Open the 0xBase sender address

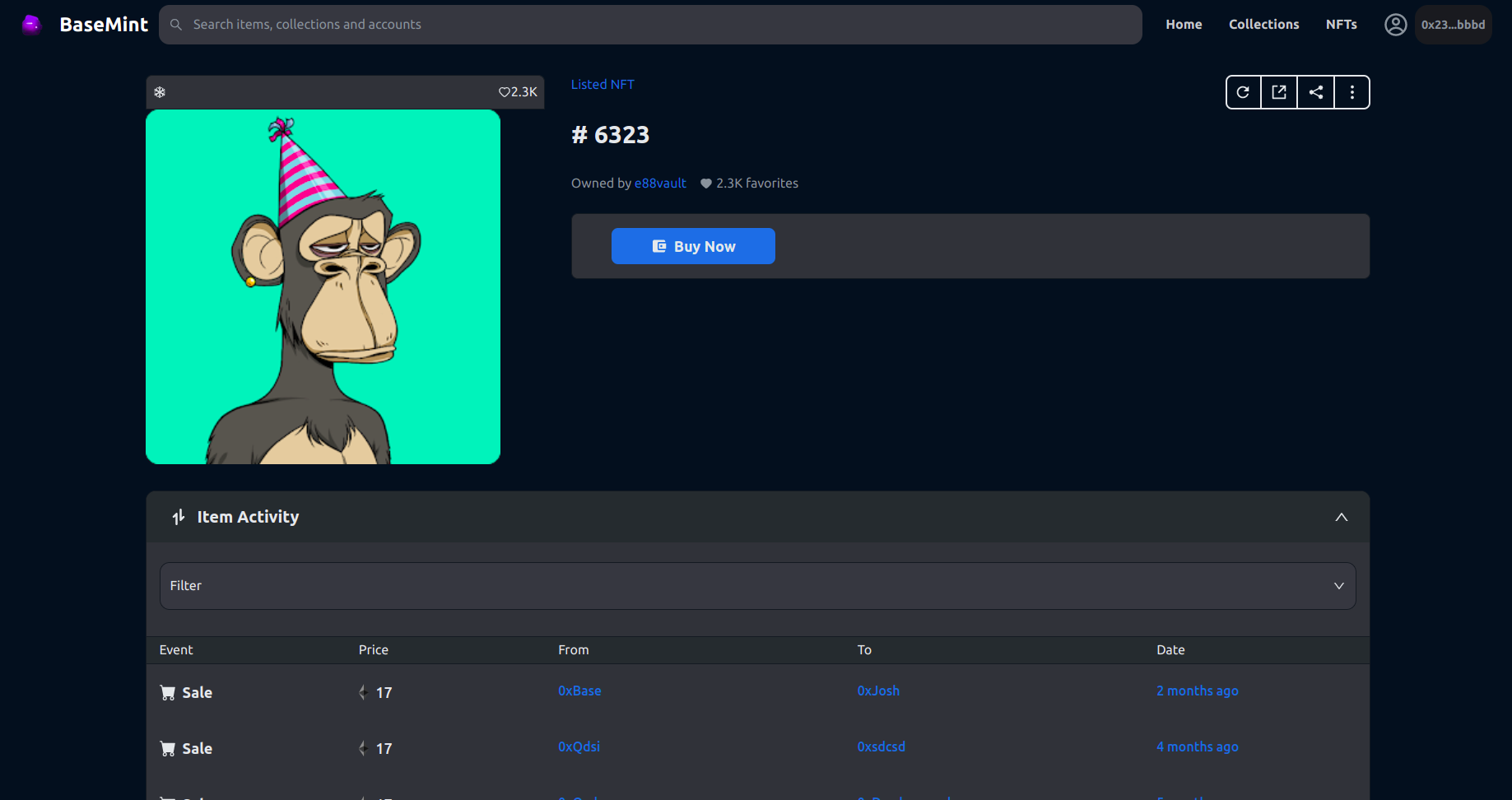point(579,691)
